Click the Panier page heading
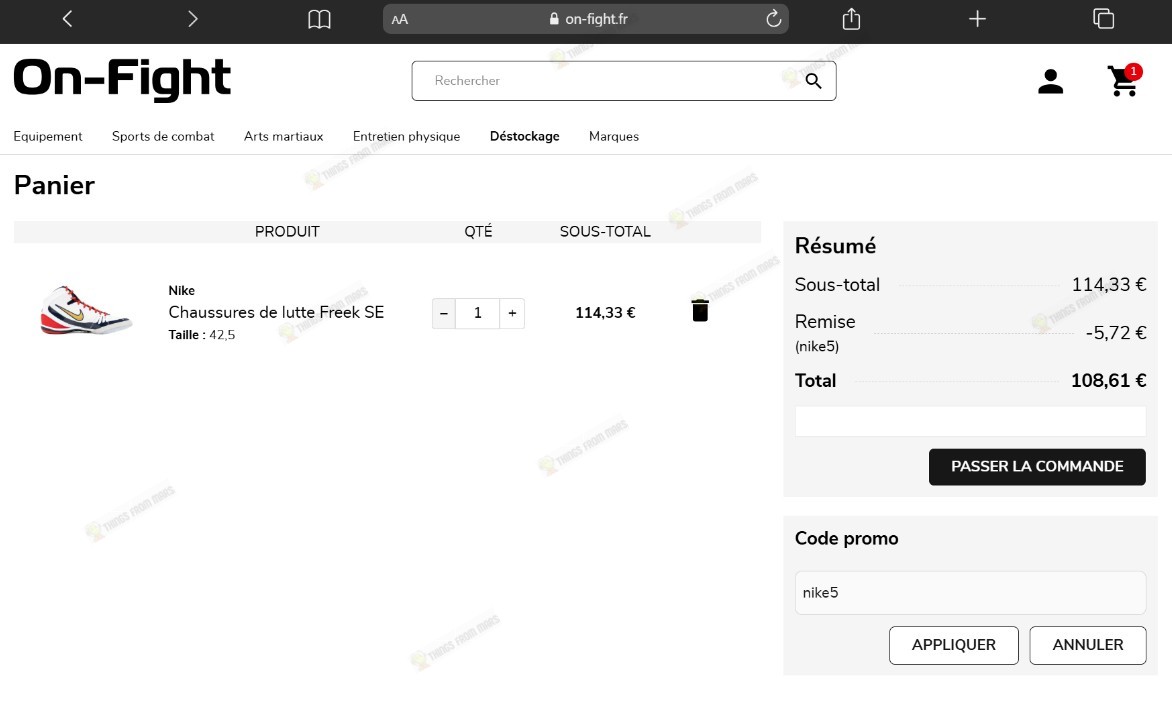 [55, 185]
